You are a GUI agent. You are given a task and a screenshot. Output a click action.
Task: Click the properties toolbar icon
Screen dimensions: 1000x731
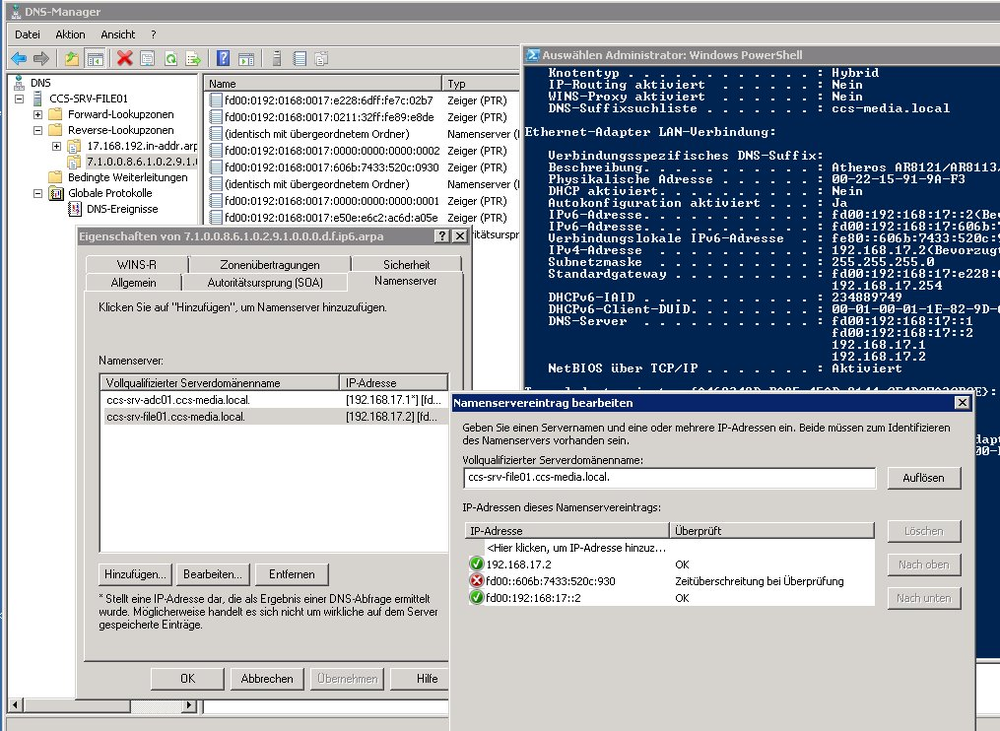(x=147, y=59)
